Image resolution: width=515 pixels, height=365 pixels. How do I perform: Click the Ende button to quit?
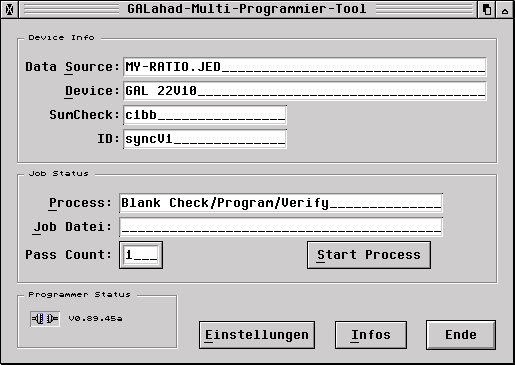[461, 335]
